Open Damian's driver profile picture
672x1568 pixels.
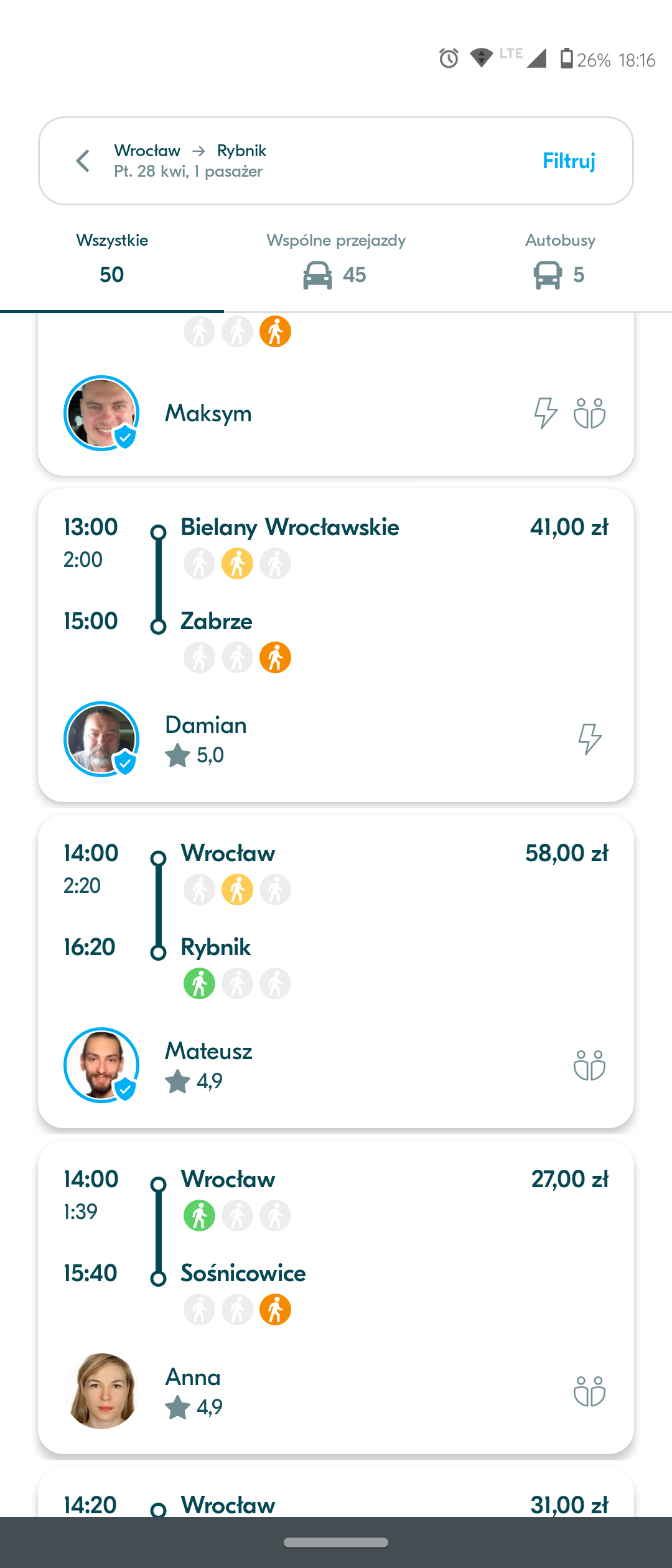coord(101,739)
